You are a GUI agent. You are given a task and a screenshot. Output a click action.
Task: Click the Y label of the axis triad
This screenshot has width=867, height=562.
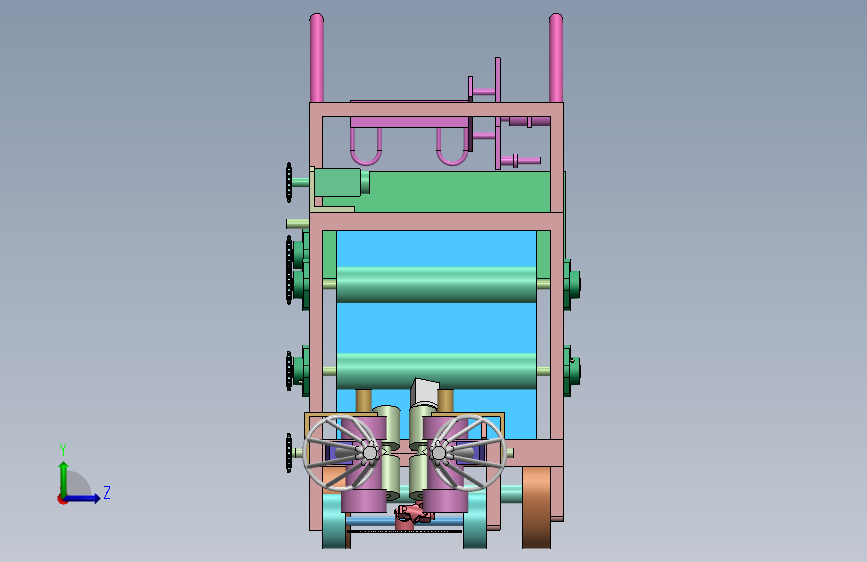[63, 450]
